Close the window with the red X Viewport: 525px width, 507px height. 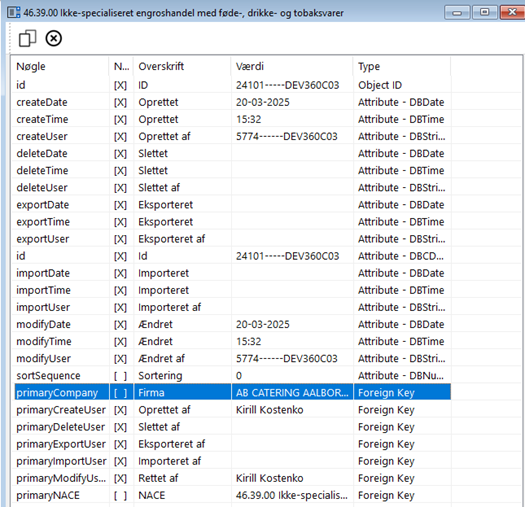pyautogui.click(x=512, y=13)
